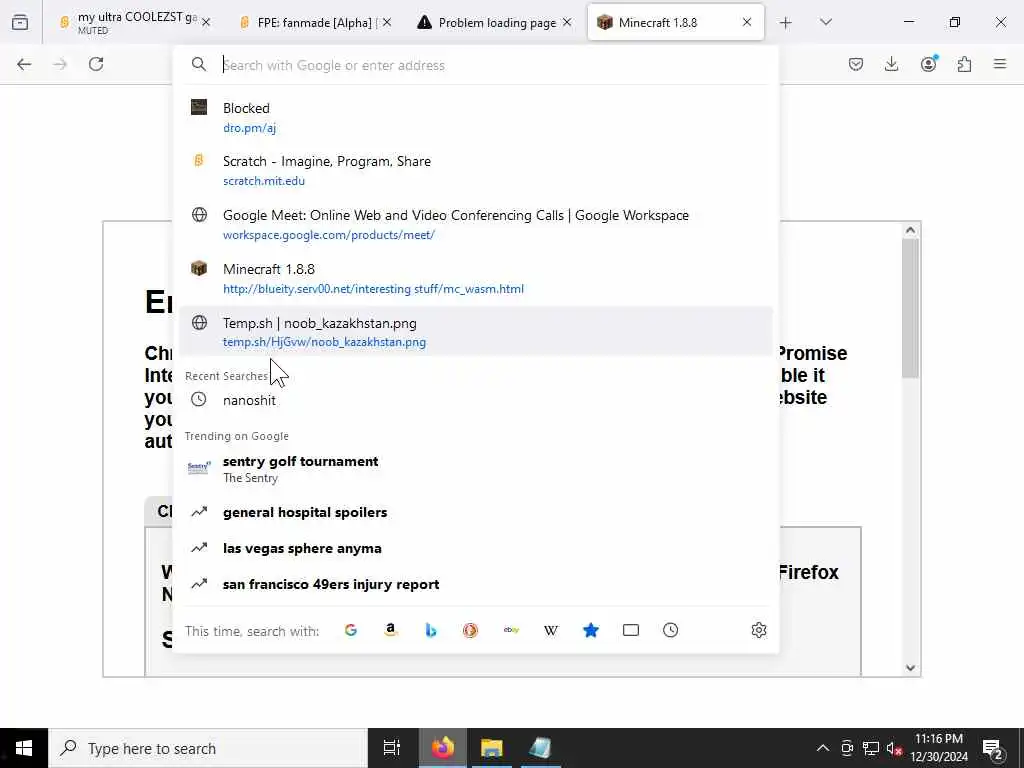Open the taskbar clock and date
1024x768 pixels.
click(939, 748)
